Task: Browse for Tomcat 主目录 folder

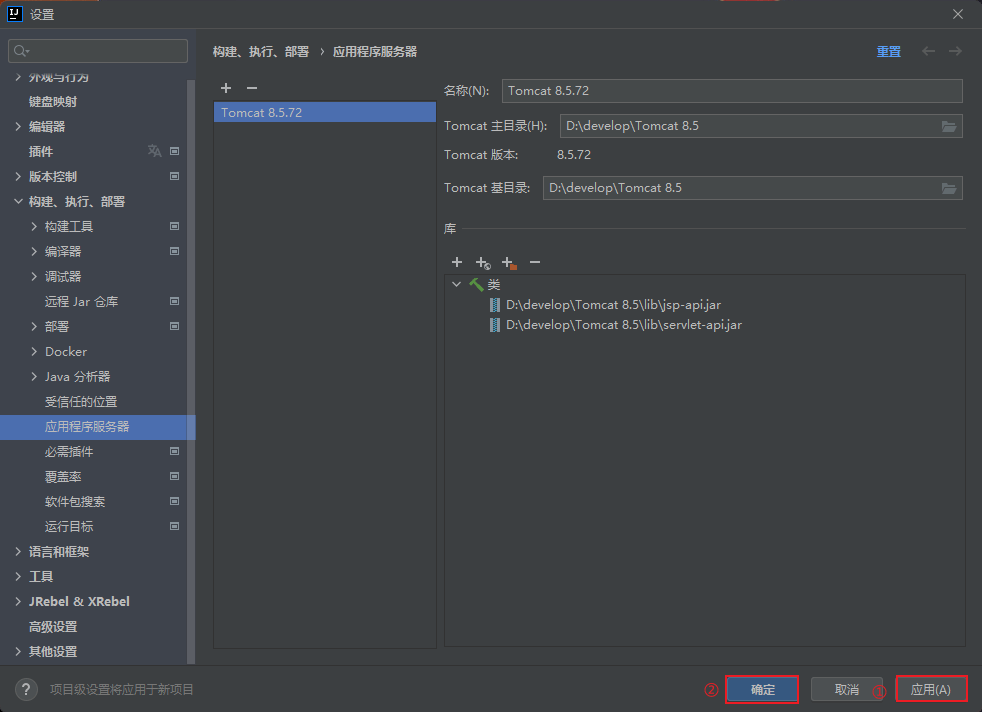Action: tap(949, 126)
